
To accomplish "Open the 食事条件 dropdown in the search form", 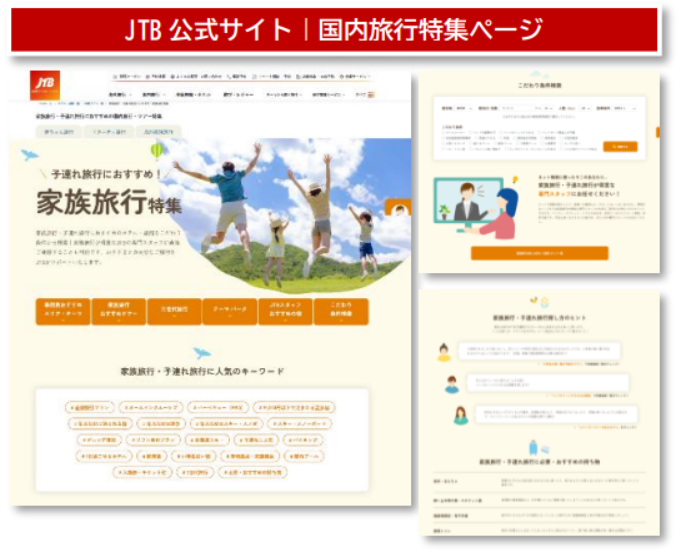I will coord(625,108).
